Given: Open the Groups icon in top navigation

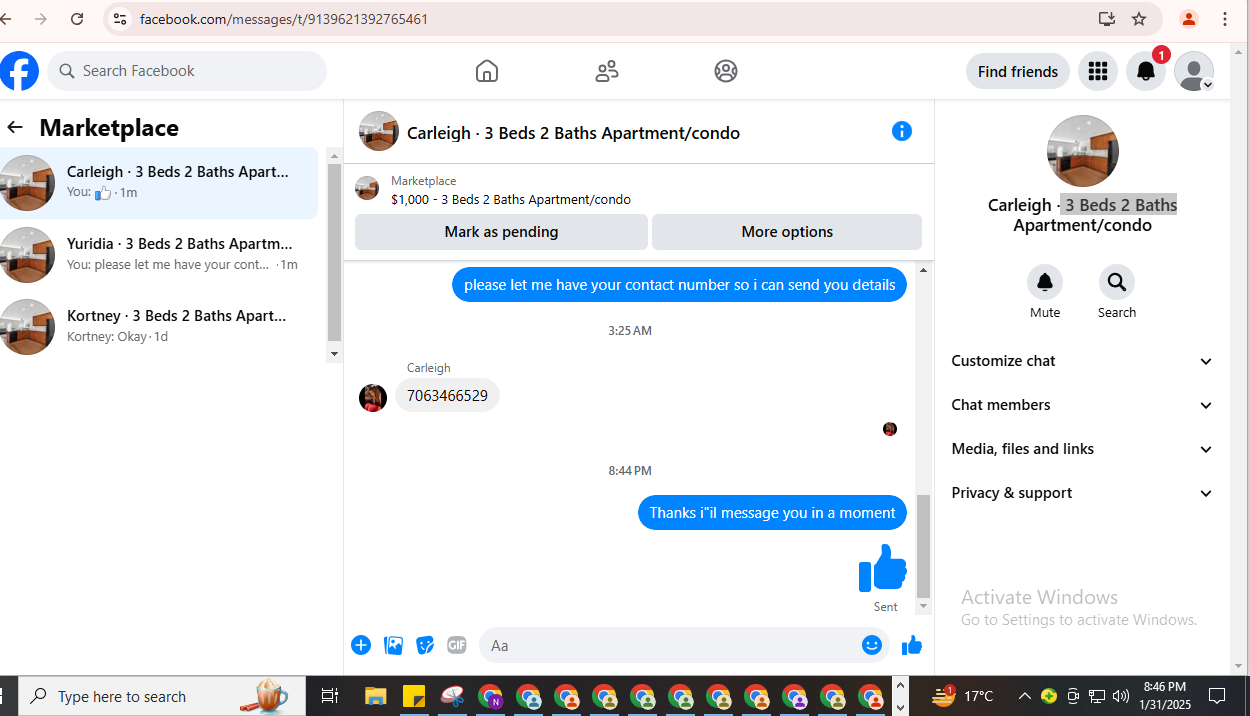Looking at the screenshot, I should [x=726, y=71].
